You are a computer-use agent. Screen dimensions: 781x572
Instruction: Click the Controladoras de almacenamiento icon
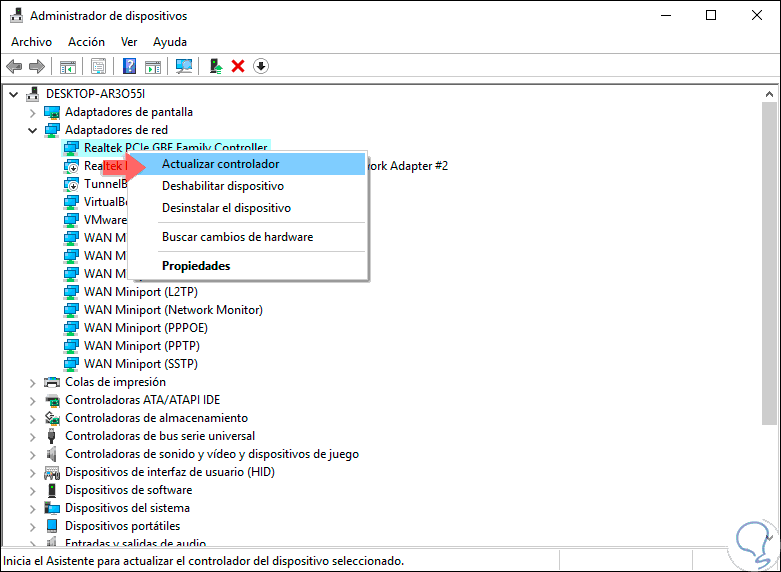[x=52, y=418]
